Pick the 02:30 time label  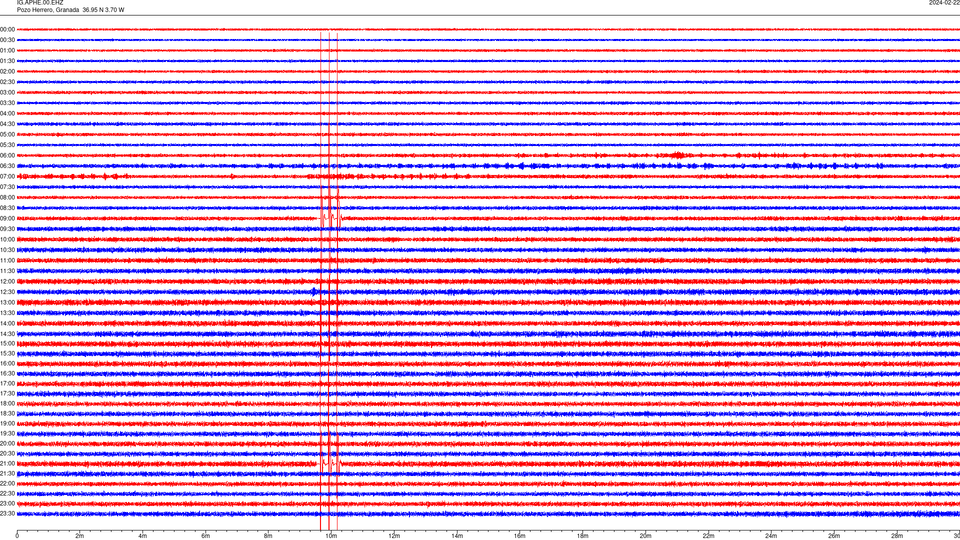7,82
